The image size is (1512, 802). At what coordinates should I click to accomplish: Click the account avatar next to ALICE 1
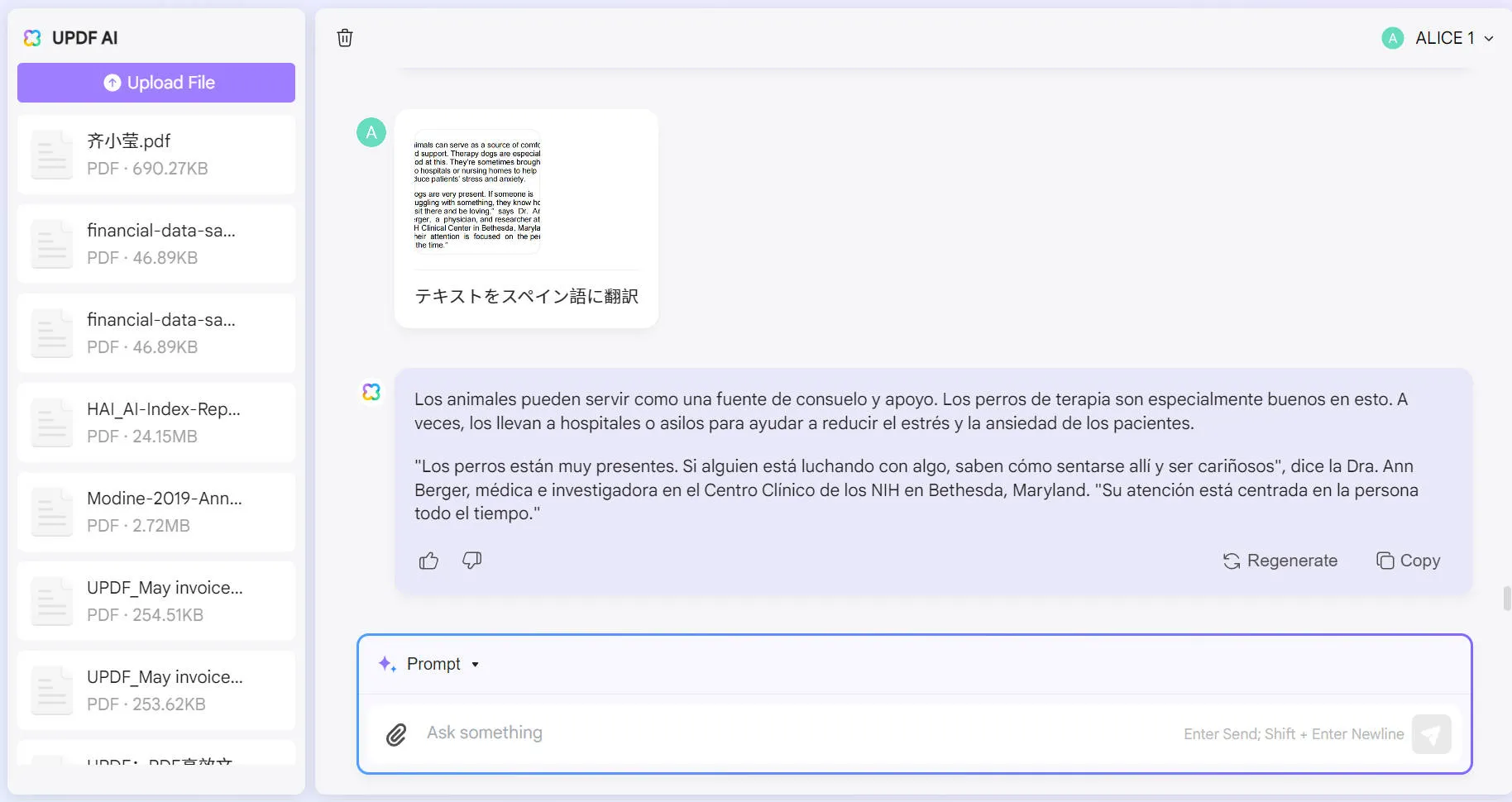pyautogui.click(x=1393, y=38)
